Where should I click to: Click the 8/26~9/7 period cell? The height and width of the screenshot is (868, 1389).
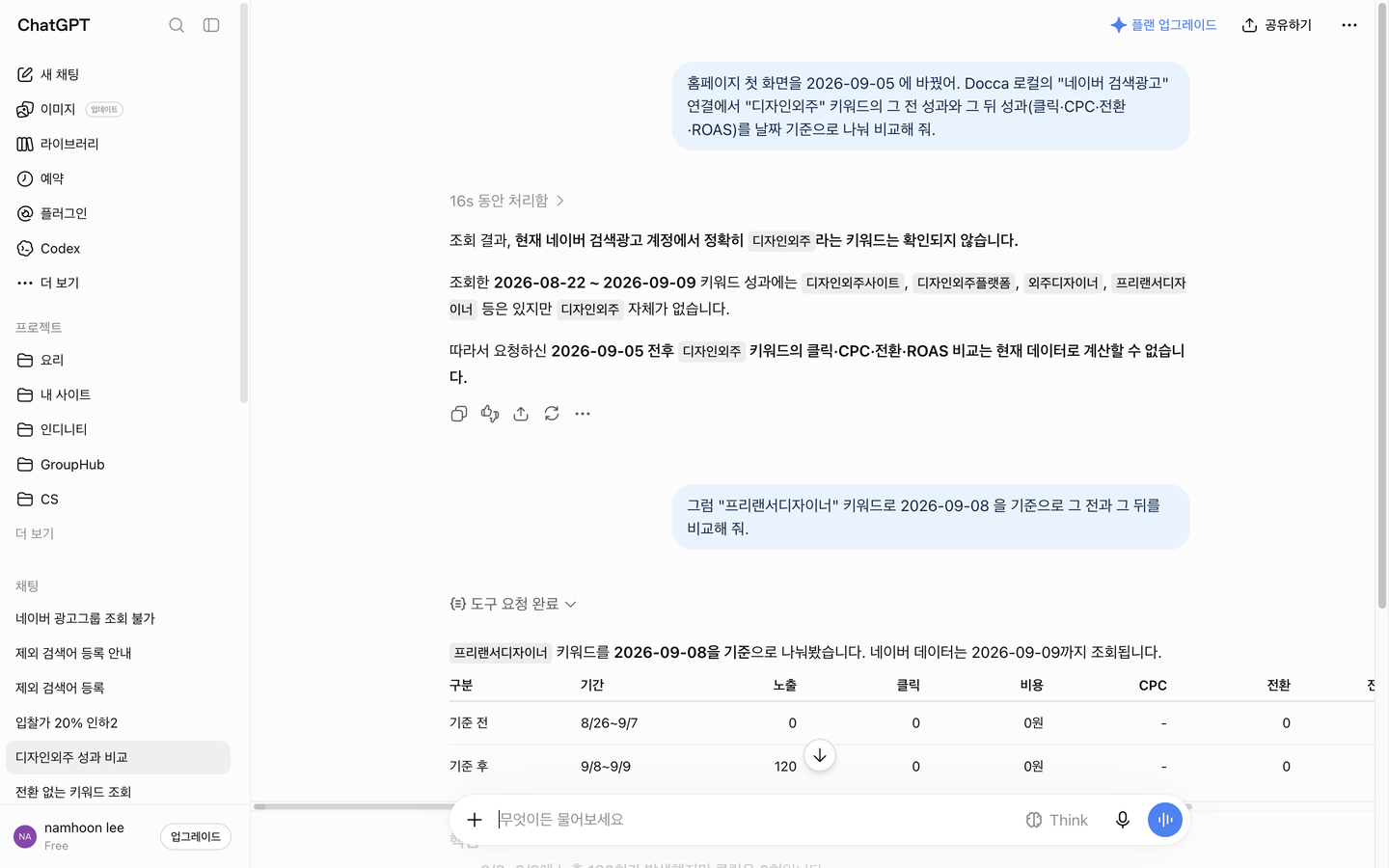tap(609, 723)
